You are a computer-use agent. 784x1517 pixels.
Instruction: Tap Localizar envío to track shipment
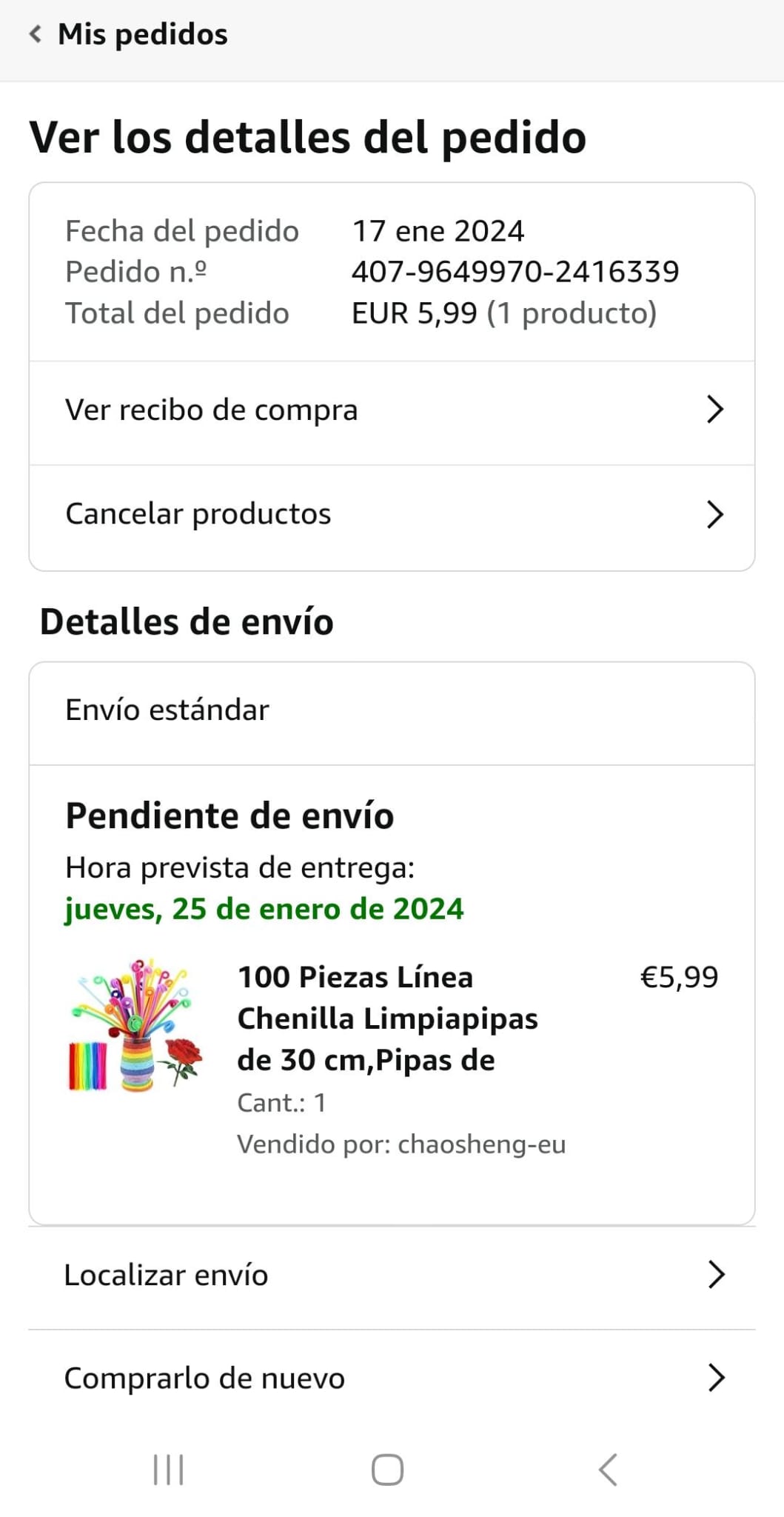[167, 1275]
